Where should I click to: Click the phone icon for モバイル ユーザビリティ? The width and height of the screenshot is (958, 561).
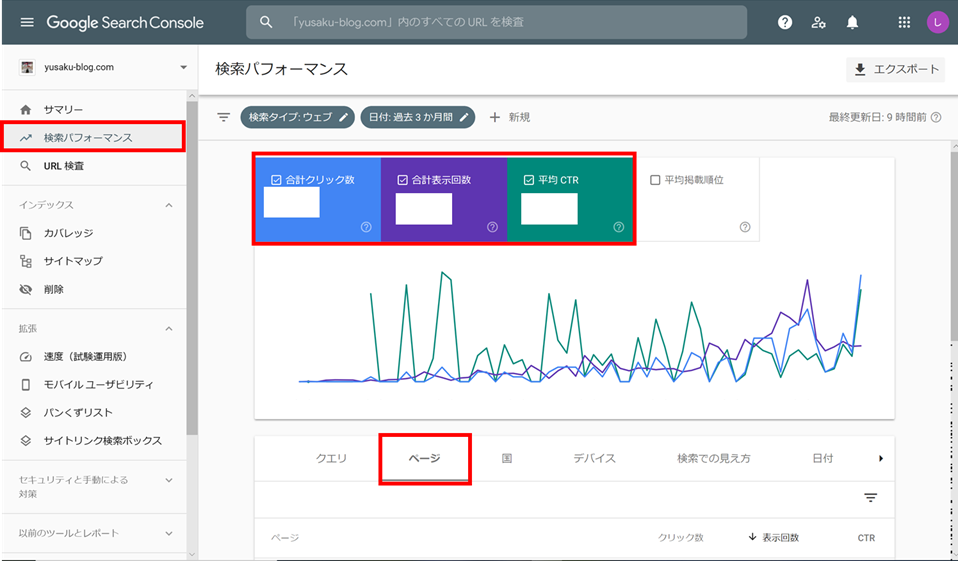click(x=26, y=384)
